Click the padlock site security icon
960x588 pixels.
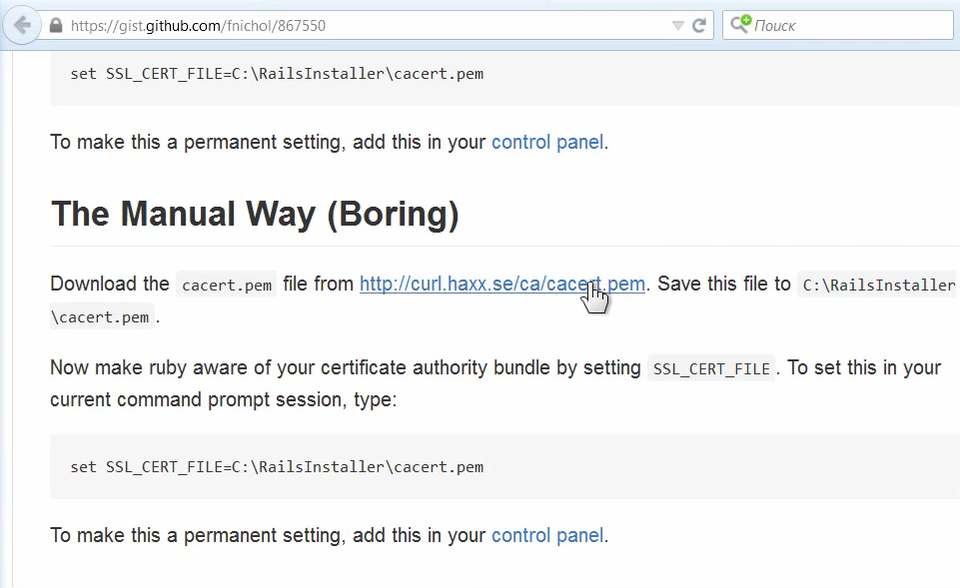coord(55,26)
